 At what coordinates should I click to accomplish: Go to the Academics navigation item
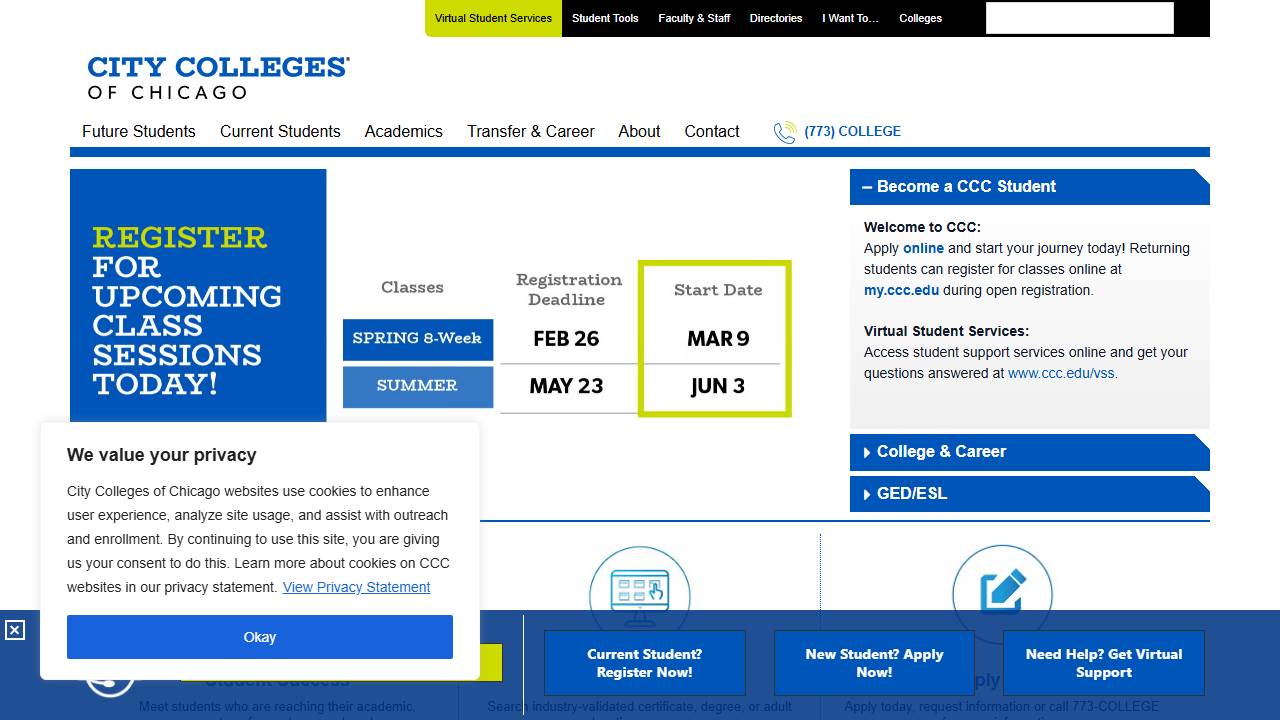(x=403, y=132)
